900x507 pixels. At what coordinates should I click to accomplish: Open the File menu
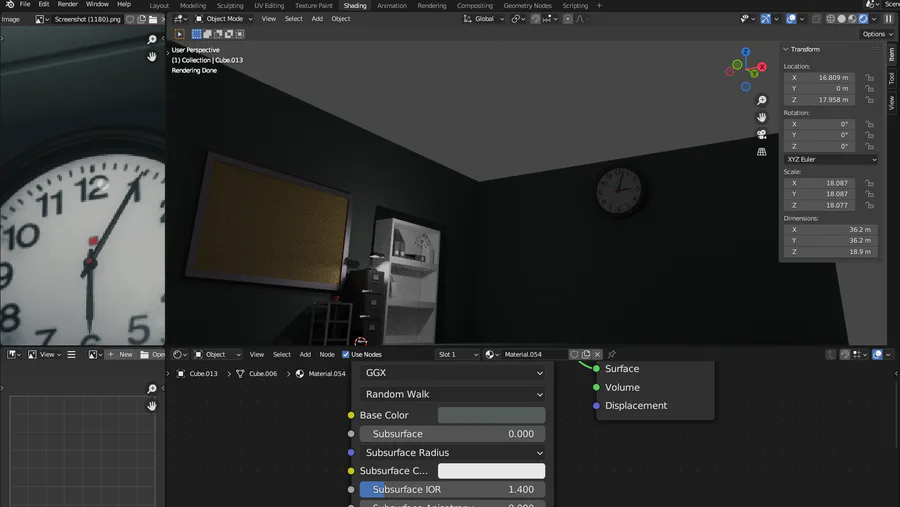click(x=25, y=4)
